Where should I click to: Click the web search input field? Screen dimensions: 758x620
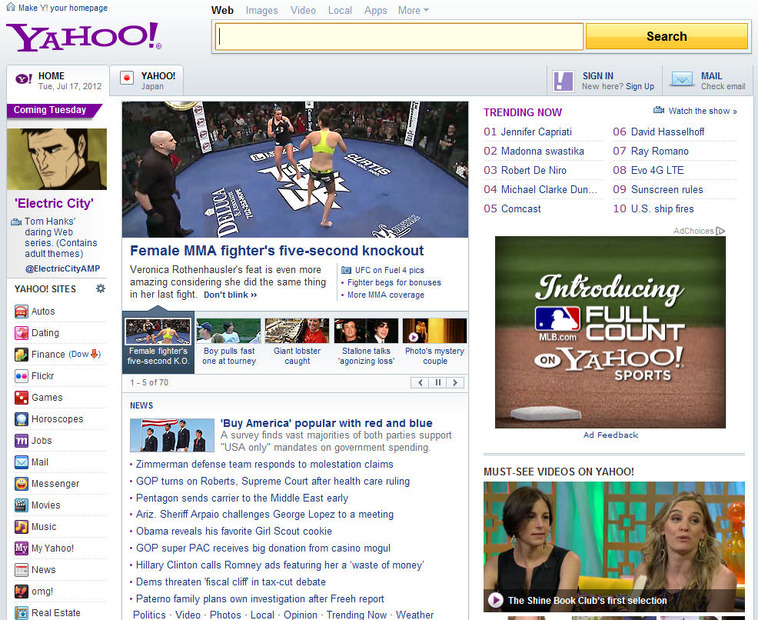[399, 36]
